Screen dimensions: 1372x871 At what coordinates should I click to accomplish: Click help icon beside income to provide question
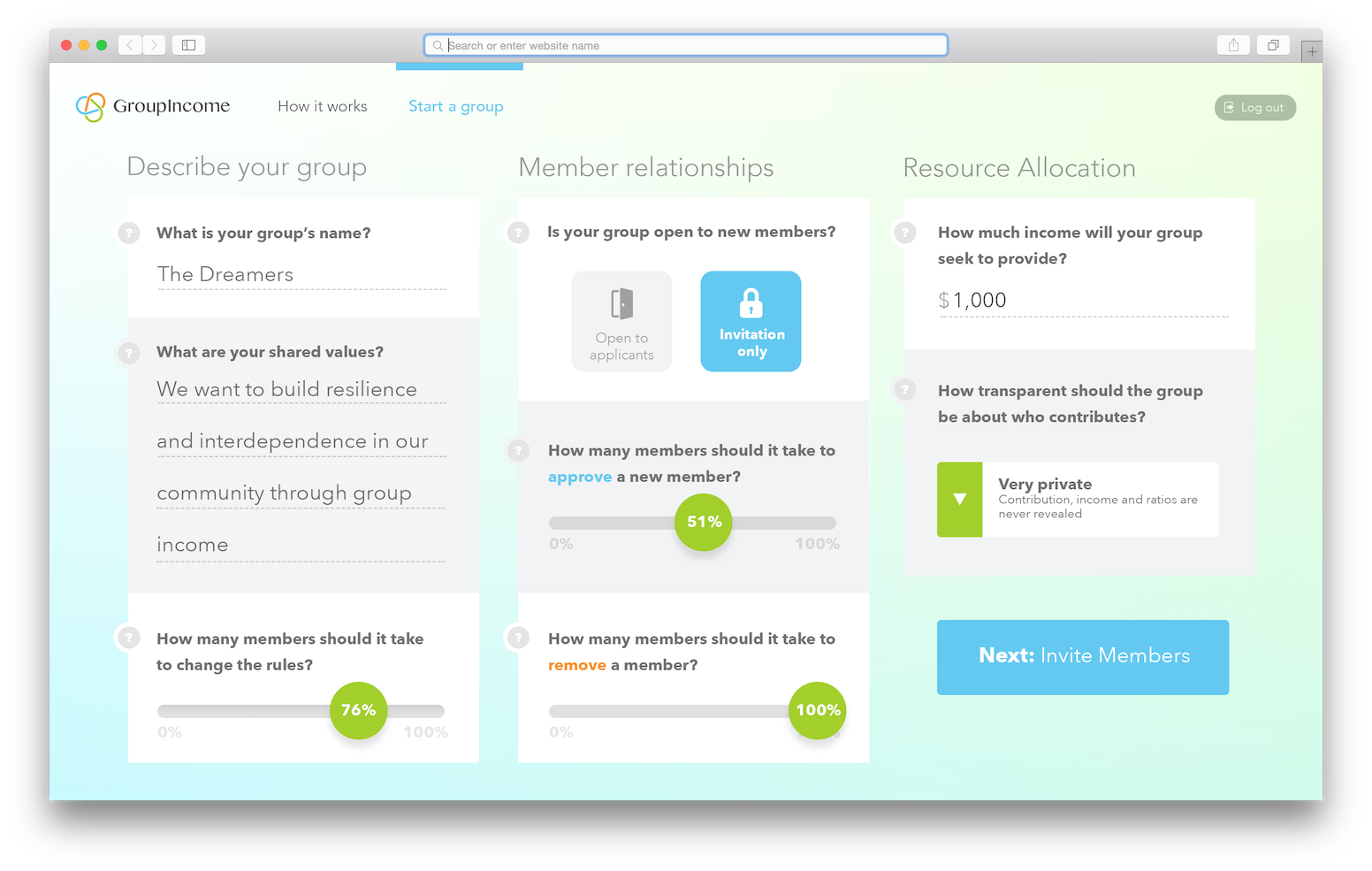[905, 233]
